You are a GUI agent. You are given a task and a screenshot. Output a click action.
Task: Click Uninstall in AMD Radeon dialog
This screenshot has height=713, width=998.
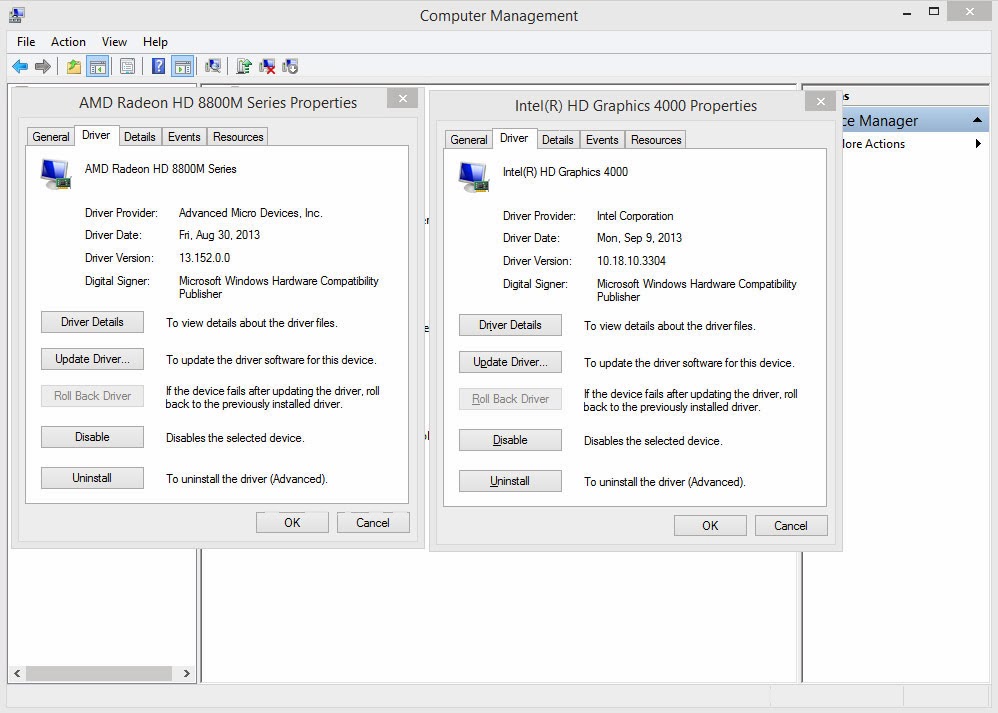pos(92,478)
